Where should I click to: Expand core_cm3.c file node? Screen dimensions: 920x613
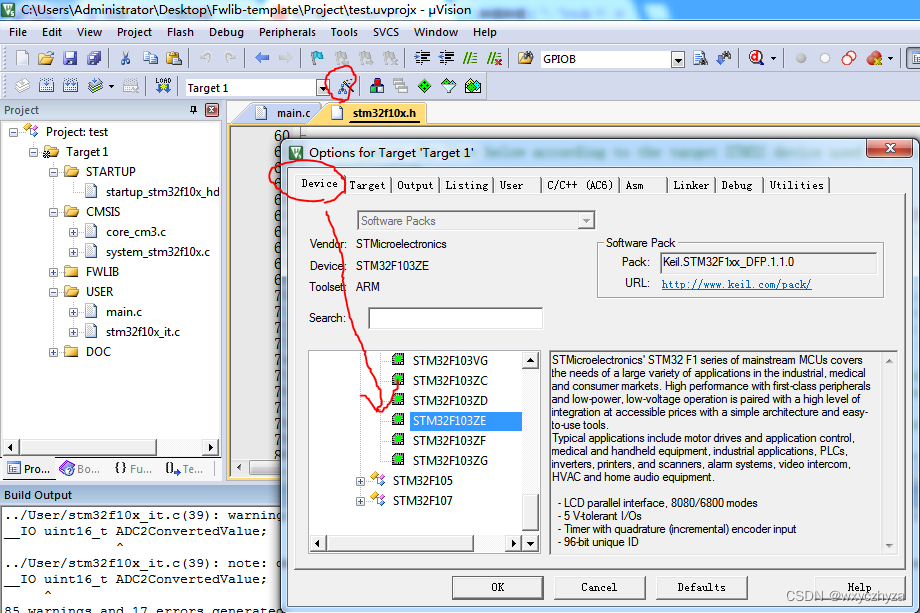[x=73, y=232]
